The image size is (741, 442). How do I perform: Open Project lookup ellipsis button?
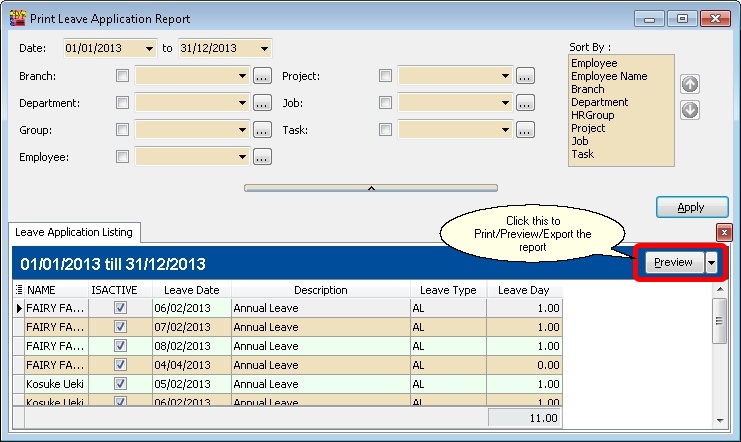click(525, 76)
